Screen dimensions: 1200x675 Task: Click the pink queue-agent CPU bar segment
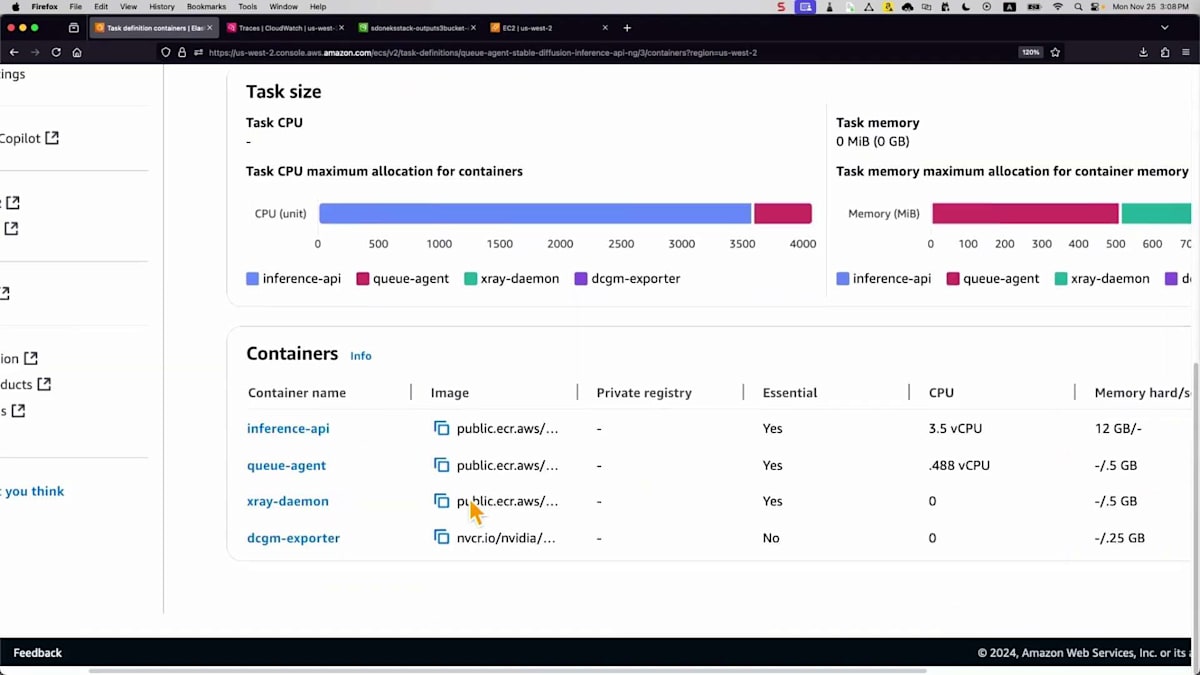click(x=783, y=213)
